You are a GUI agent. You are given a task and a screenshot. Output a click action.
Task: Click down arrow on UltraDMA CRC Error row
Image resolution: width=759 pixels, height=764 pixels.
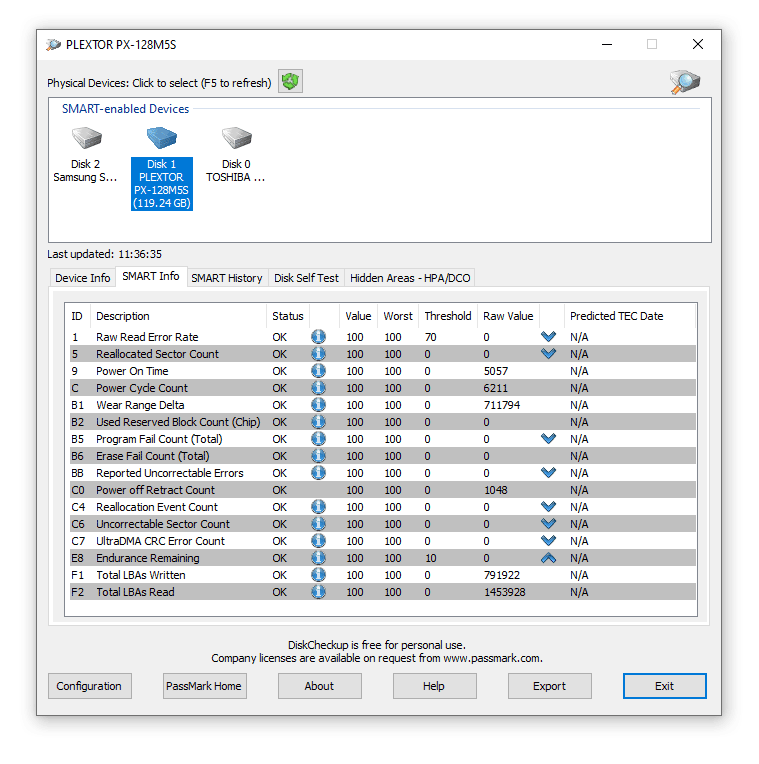pos(549,541)
